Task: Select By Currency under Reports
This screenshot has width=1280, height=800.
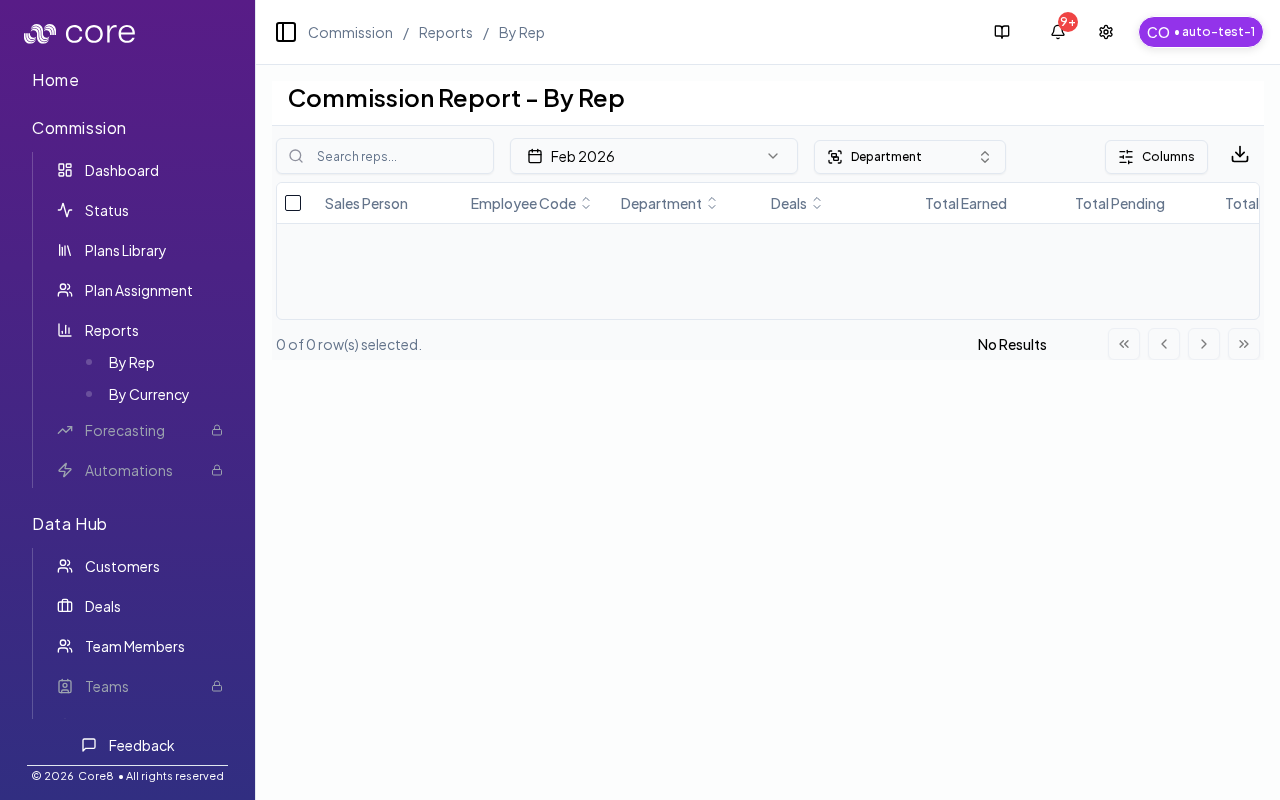Action: 148,394
